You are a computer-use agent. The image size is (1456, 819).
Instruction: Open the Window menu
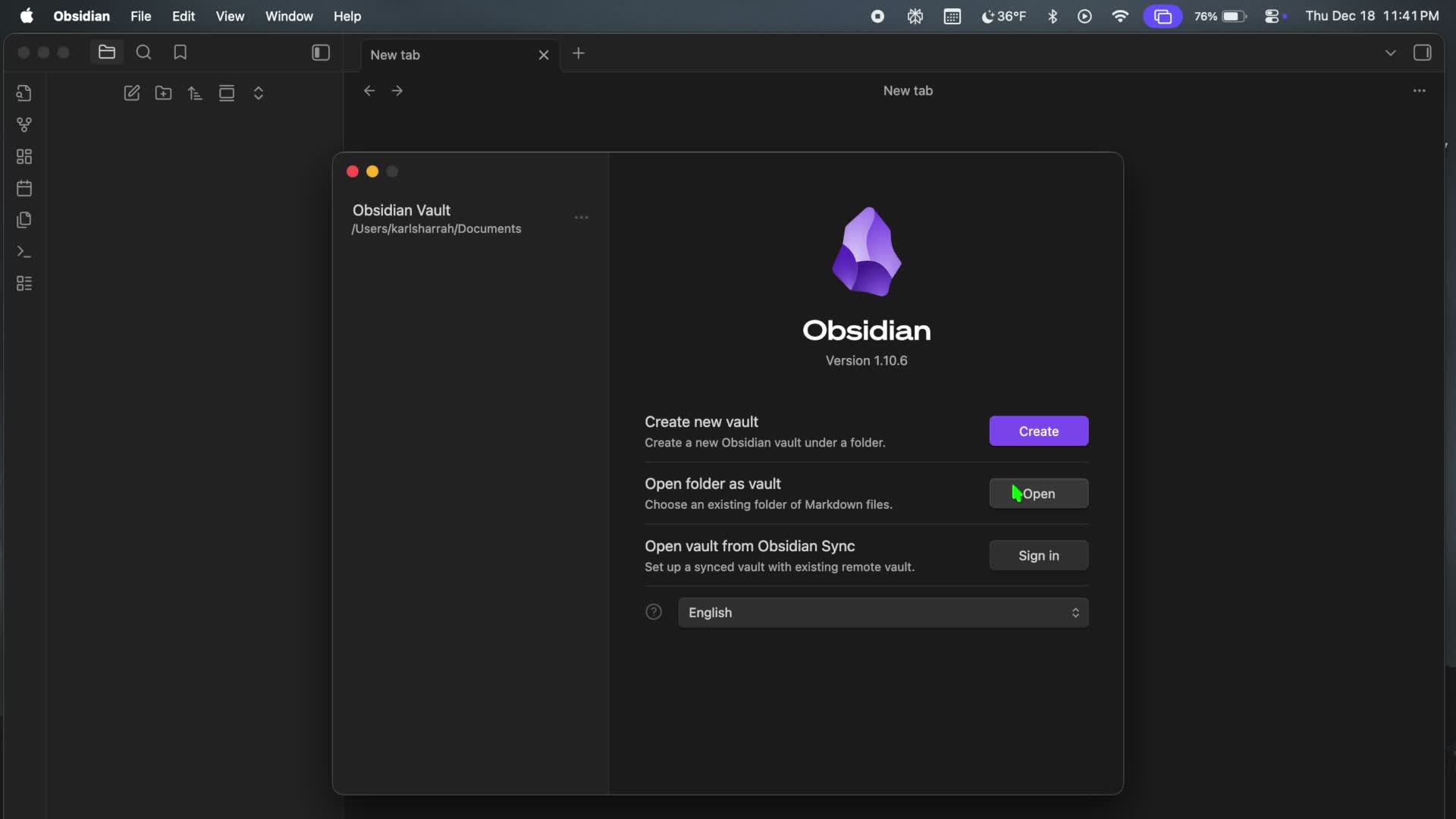pos(289,16)
